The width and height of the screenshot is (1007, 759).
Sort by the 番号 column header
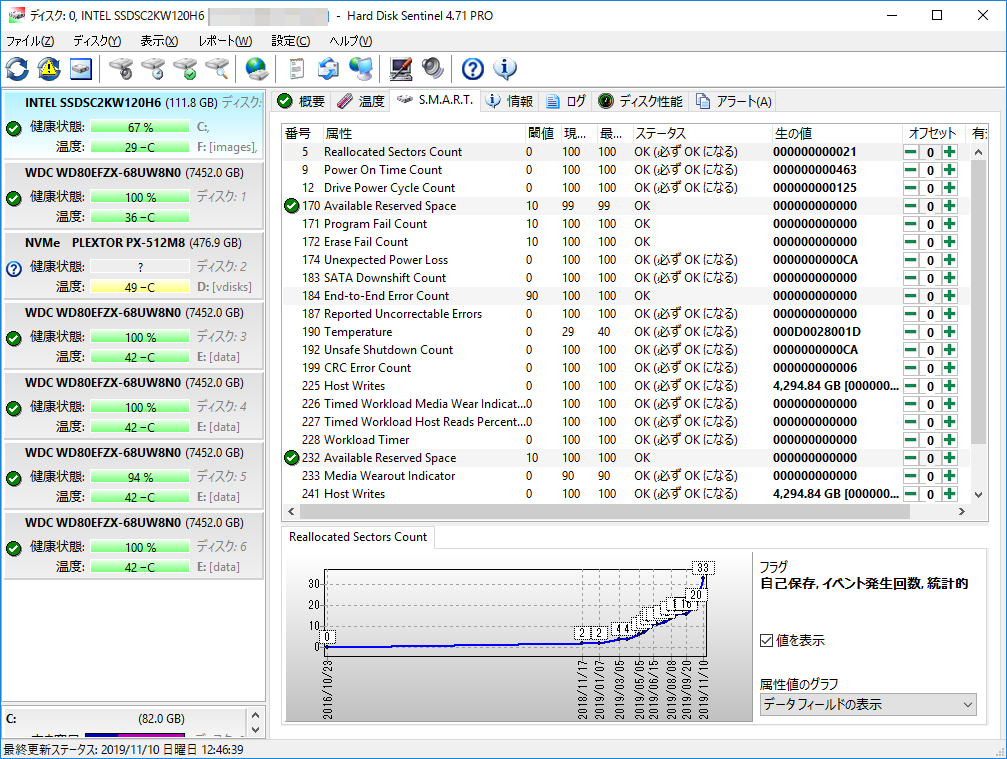tap(301, 134)
